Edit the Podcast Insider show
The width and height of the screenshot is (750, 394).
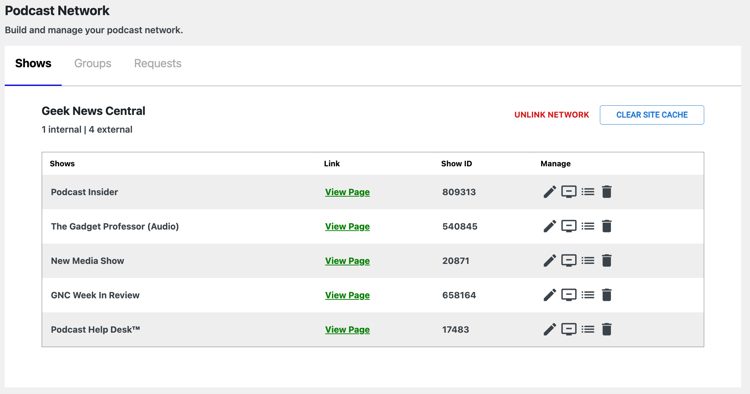(550, 192)
